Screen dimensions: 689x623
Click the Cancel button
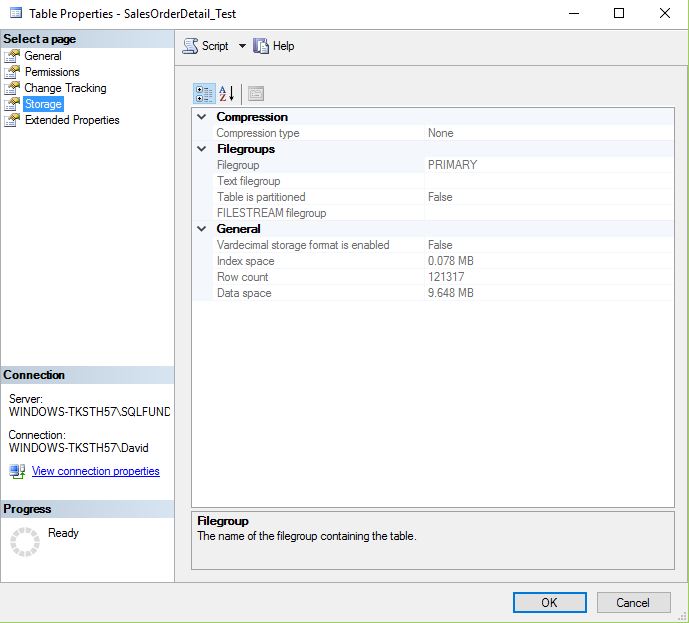pos(633,602)
